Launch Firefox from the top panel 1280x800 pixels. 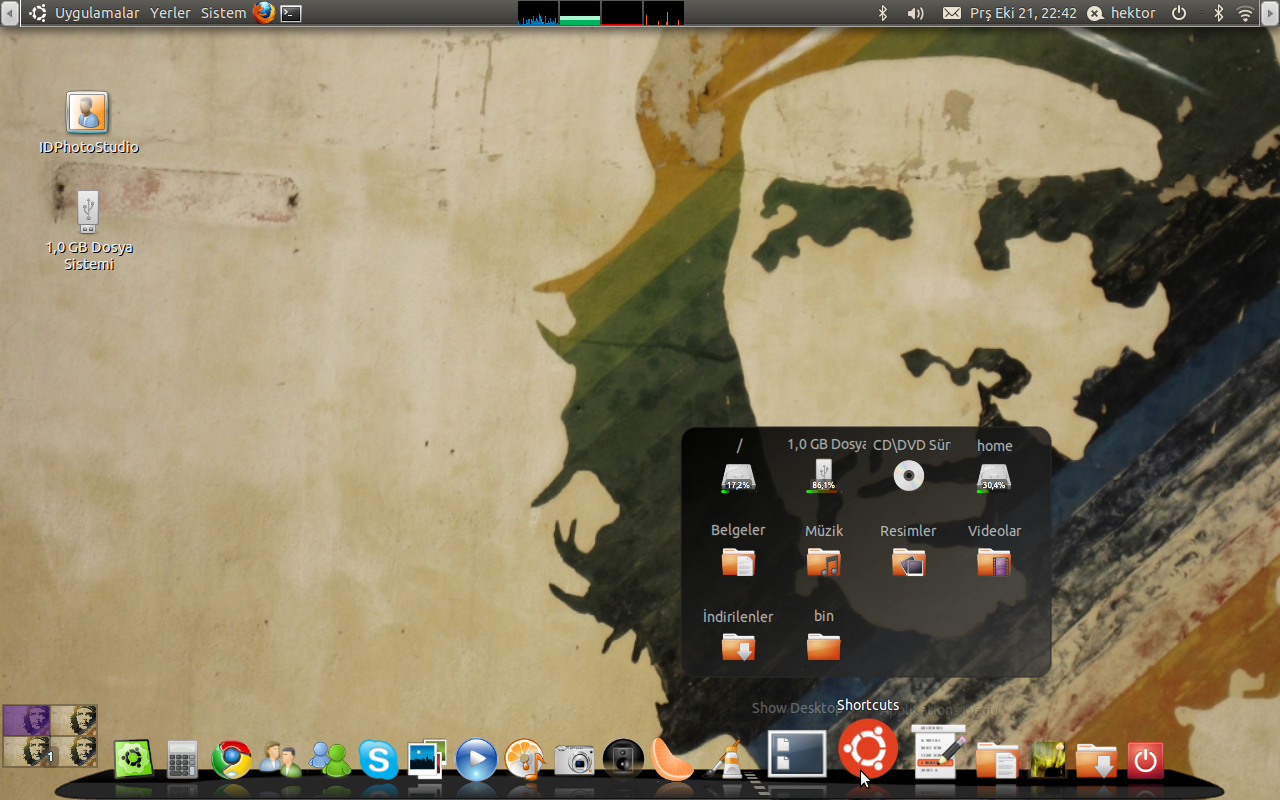264,13
